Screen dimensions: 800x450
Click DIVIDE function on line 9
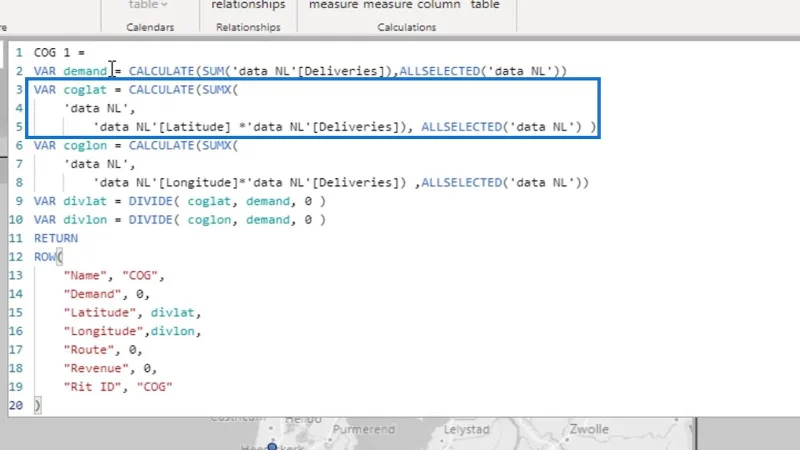coord(151,201)
